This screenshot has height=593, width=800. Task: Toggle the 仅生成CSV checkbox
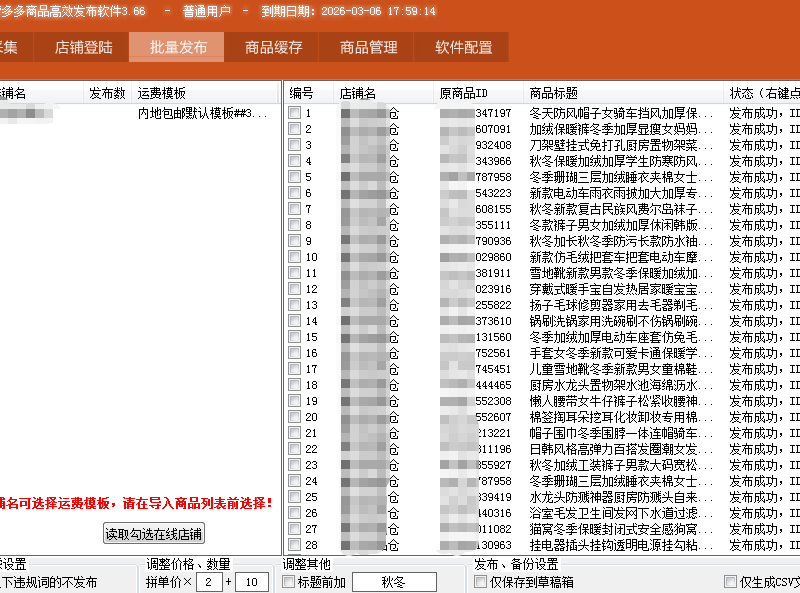point(730,582)
